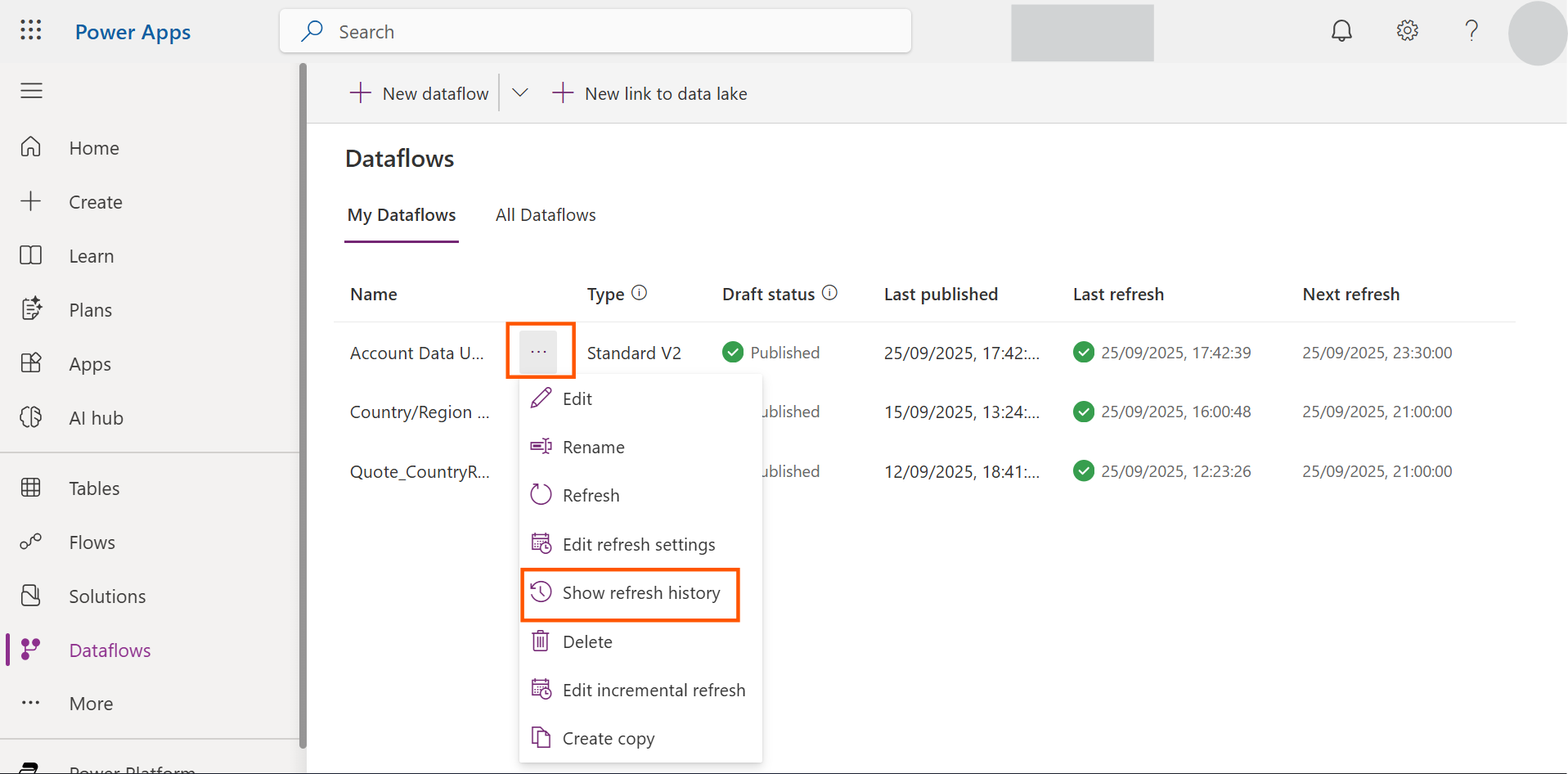
Task: Select Create copy in the context menu
Action: point(608,739)
